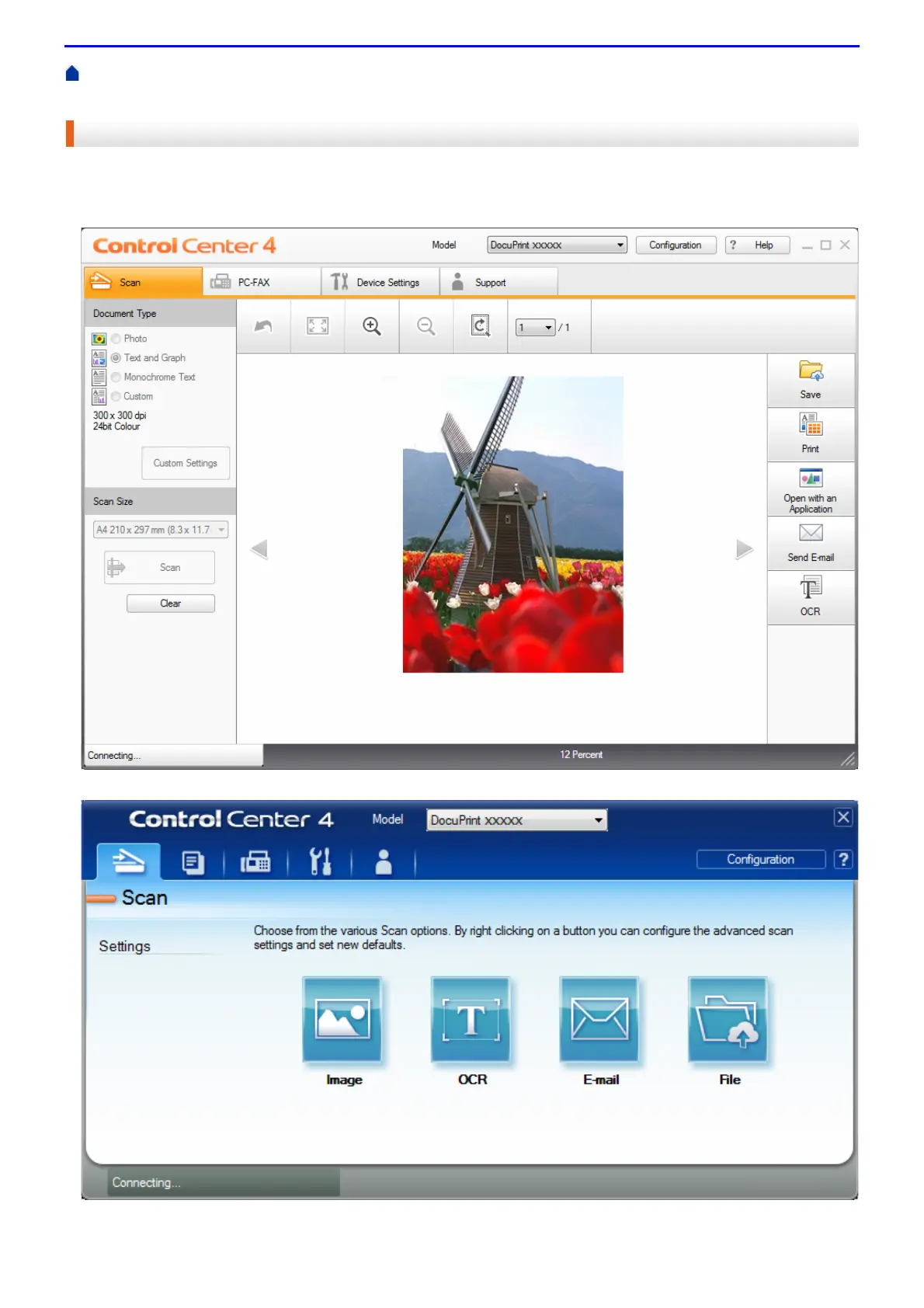924x1308 pixels.
Task: Click the rotate-crop icon in the preview toolbar
Action: pos(481,326)
